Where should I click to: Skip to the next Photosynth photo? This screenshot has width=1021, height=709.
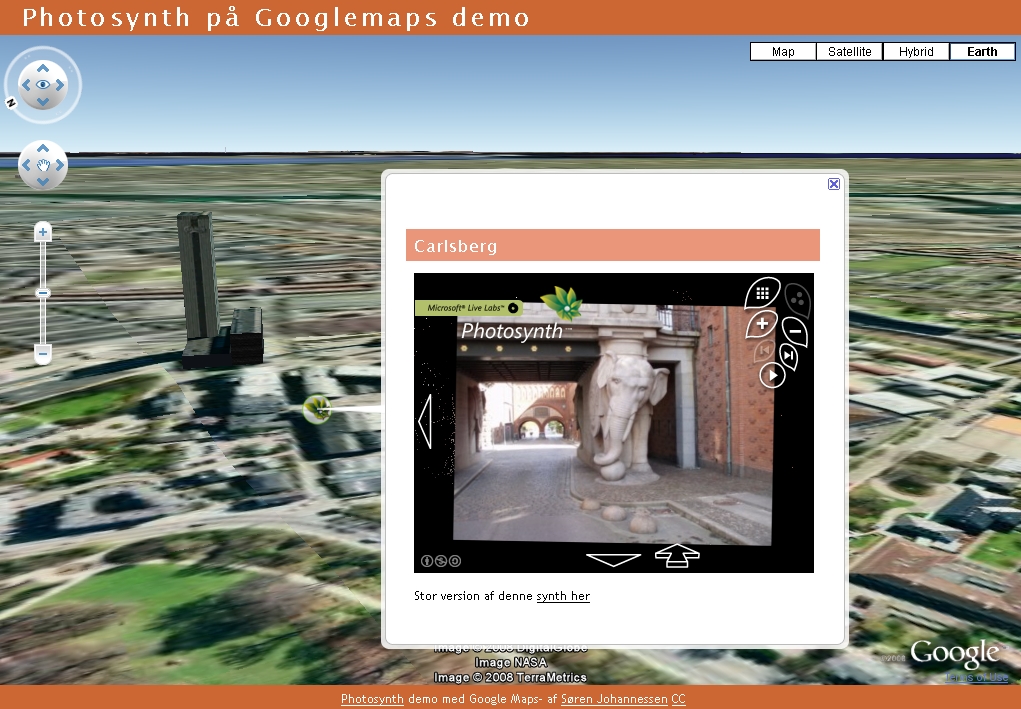[x=789, y=356]
